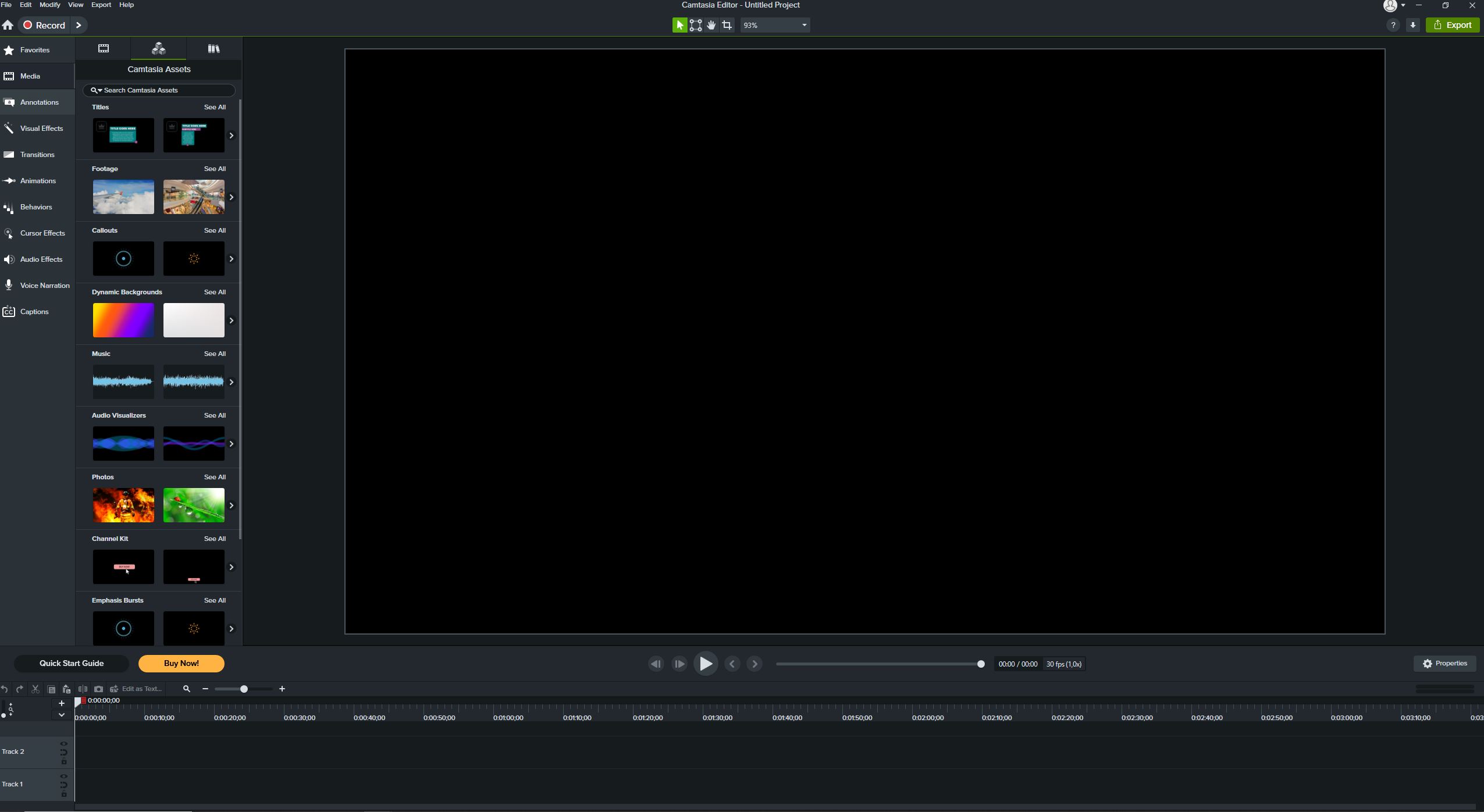This screenshot has height=812, width=1484.
Task: Click the Buy Now! button
Action: (182, 663)
